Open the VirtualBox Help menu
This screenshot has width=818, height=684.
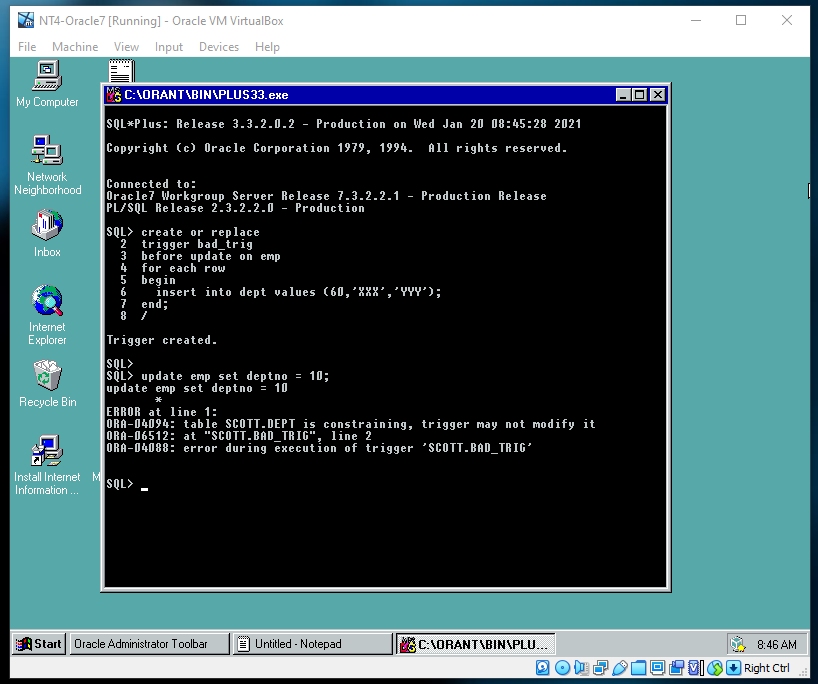point(268,47)
